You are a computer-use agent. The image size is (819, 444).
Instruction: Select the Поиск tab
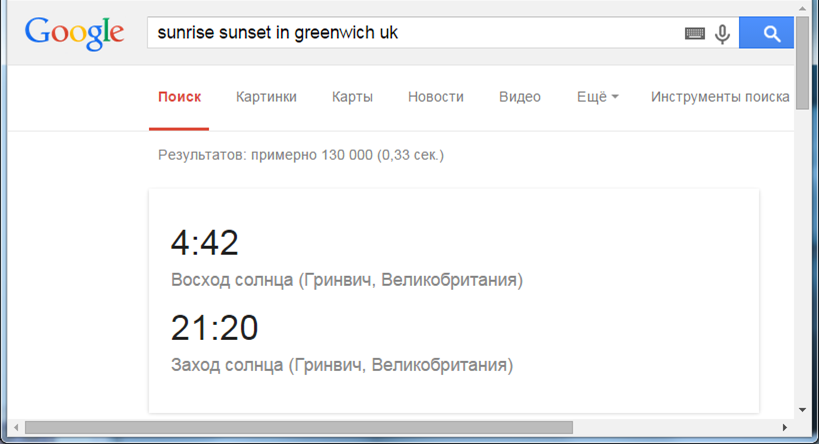click(179, 97)
